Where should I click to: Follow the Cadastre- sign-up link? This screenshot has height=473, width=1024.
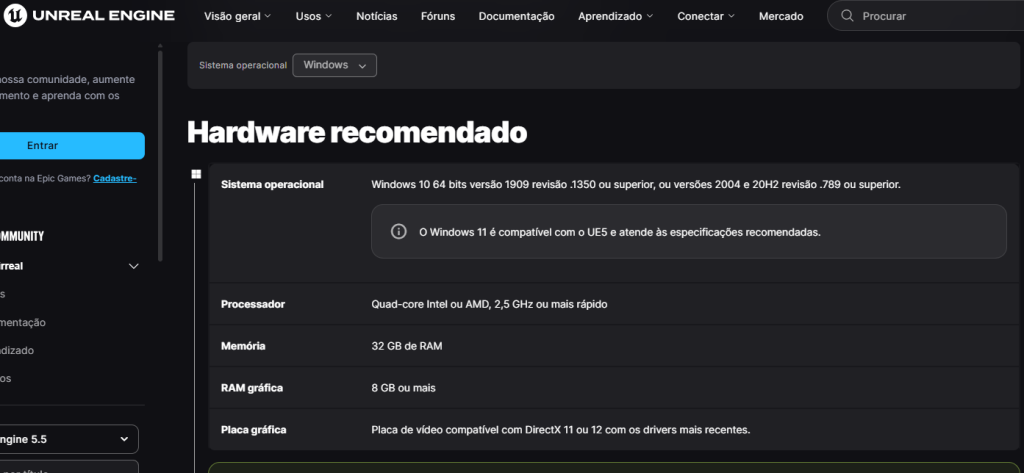(115, 178)
